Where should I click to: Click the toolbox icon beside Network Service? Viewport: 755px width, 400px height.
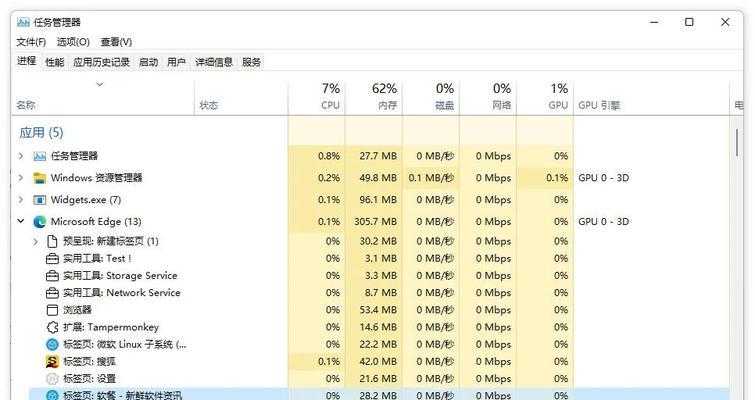52,293
